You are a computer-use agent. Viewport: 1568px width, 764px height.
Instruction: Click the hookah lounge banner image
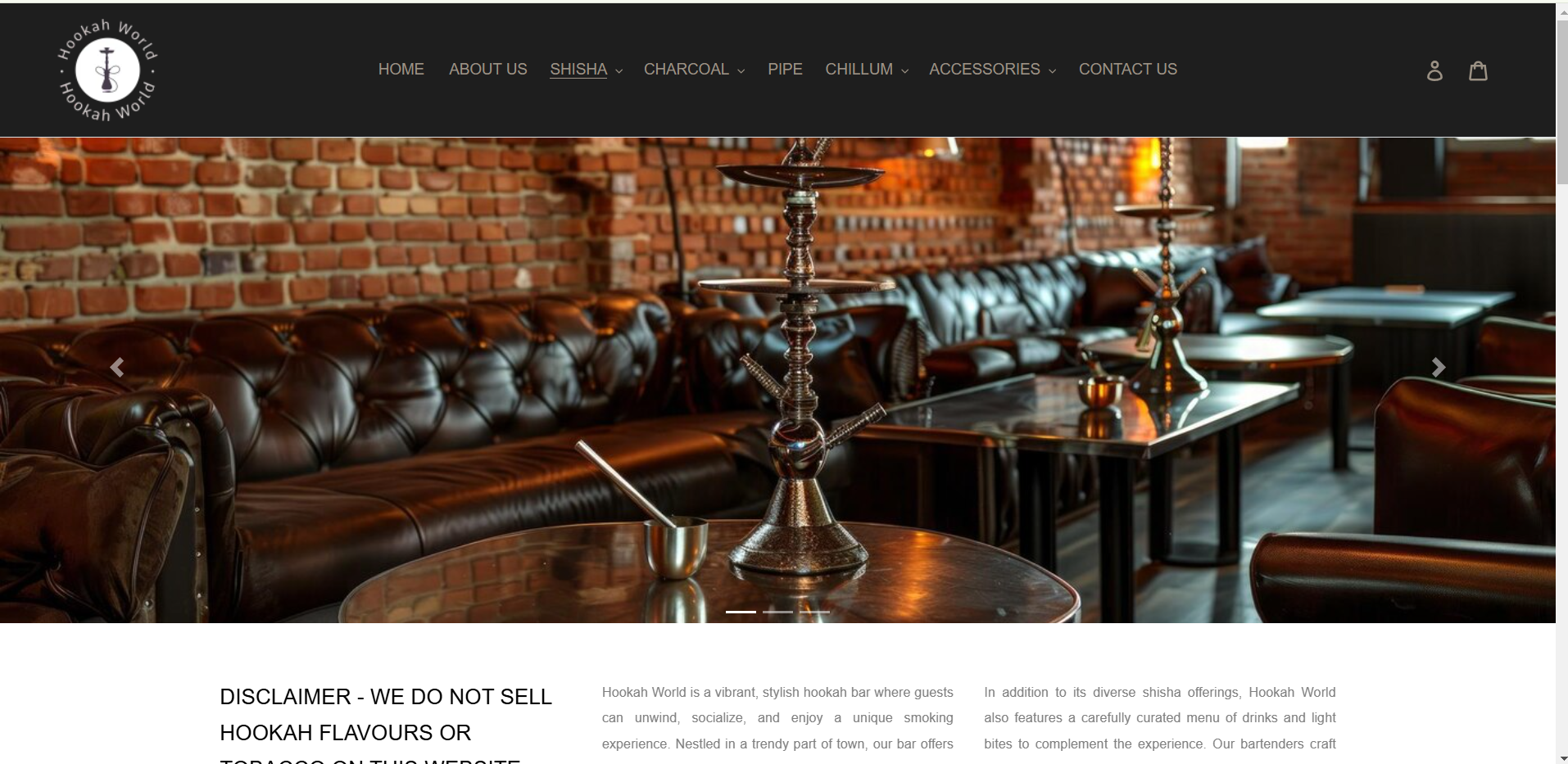click(x=777, y=380)
